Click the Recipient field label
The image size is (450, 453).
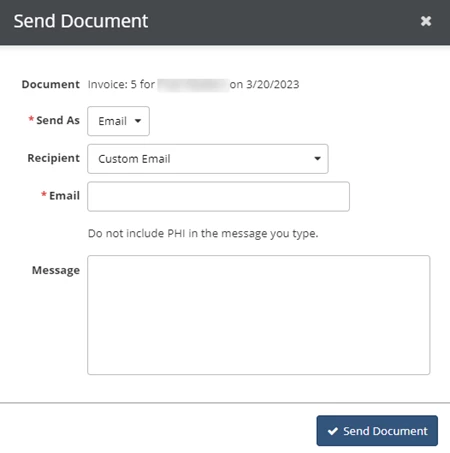[54, 158]
